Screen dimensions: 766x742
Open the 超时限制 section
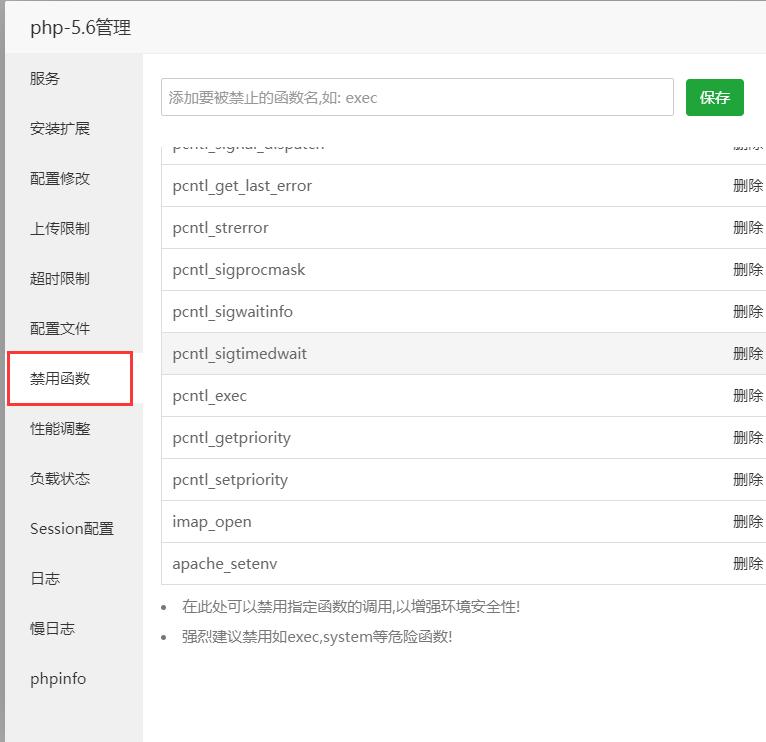click(60, 278)
